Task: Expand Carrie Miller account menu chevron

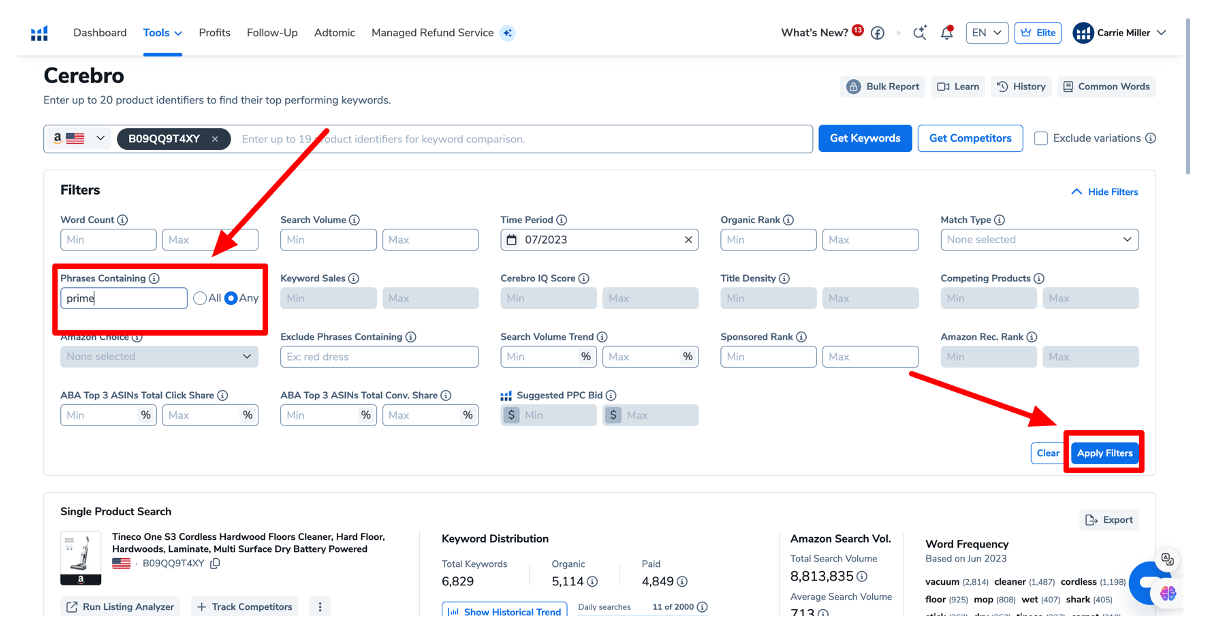Action: point(1162,33)
